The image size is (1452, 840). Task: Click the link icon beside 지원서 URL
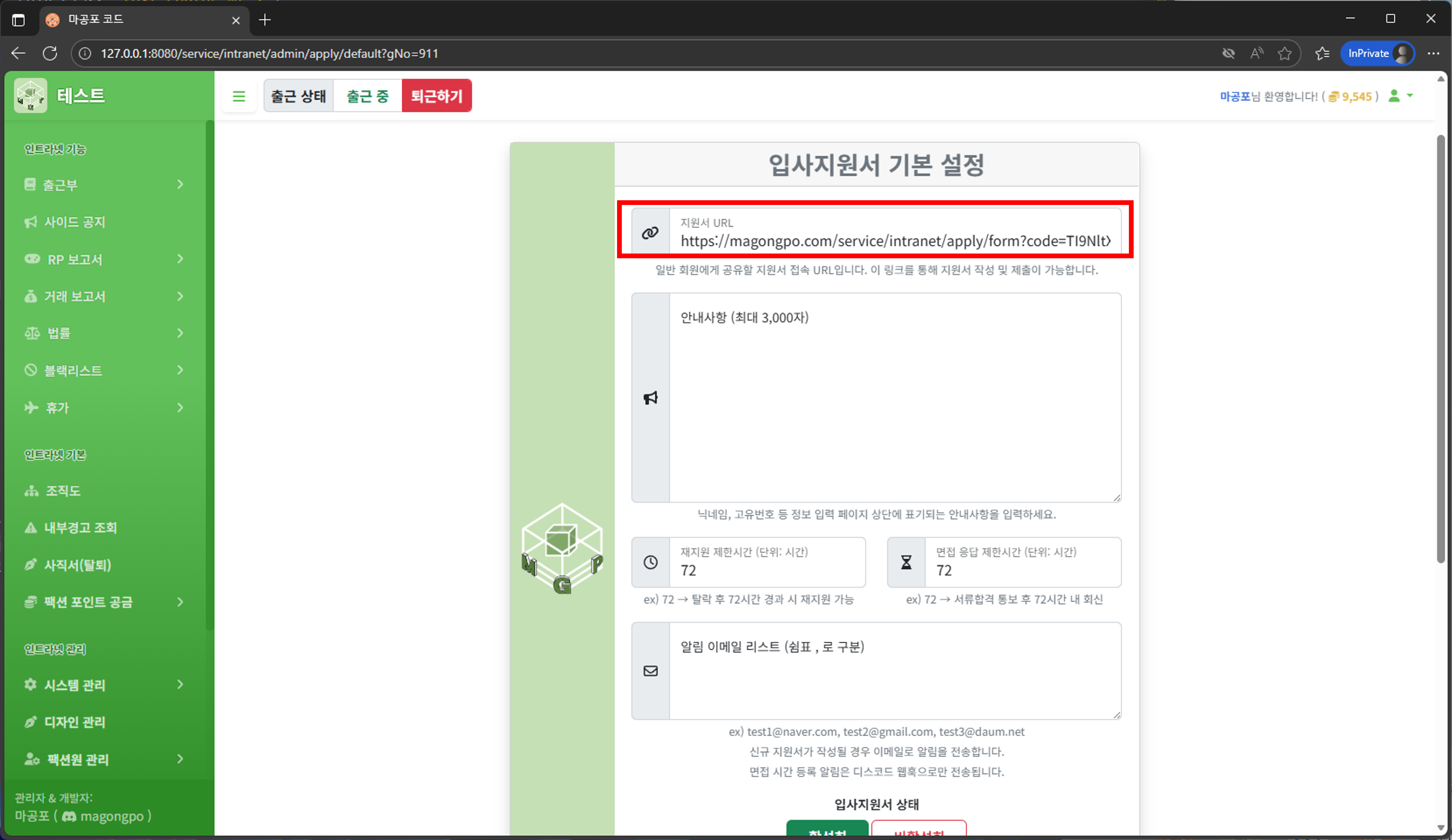pos(650,233)
